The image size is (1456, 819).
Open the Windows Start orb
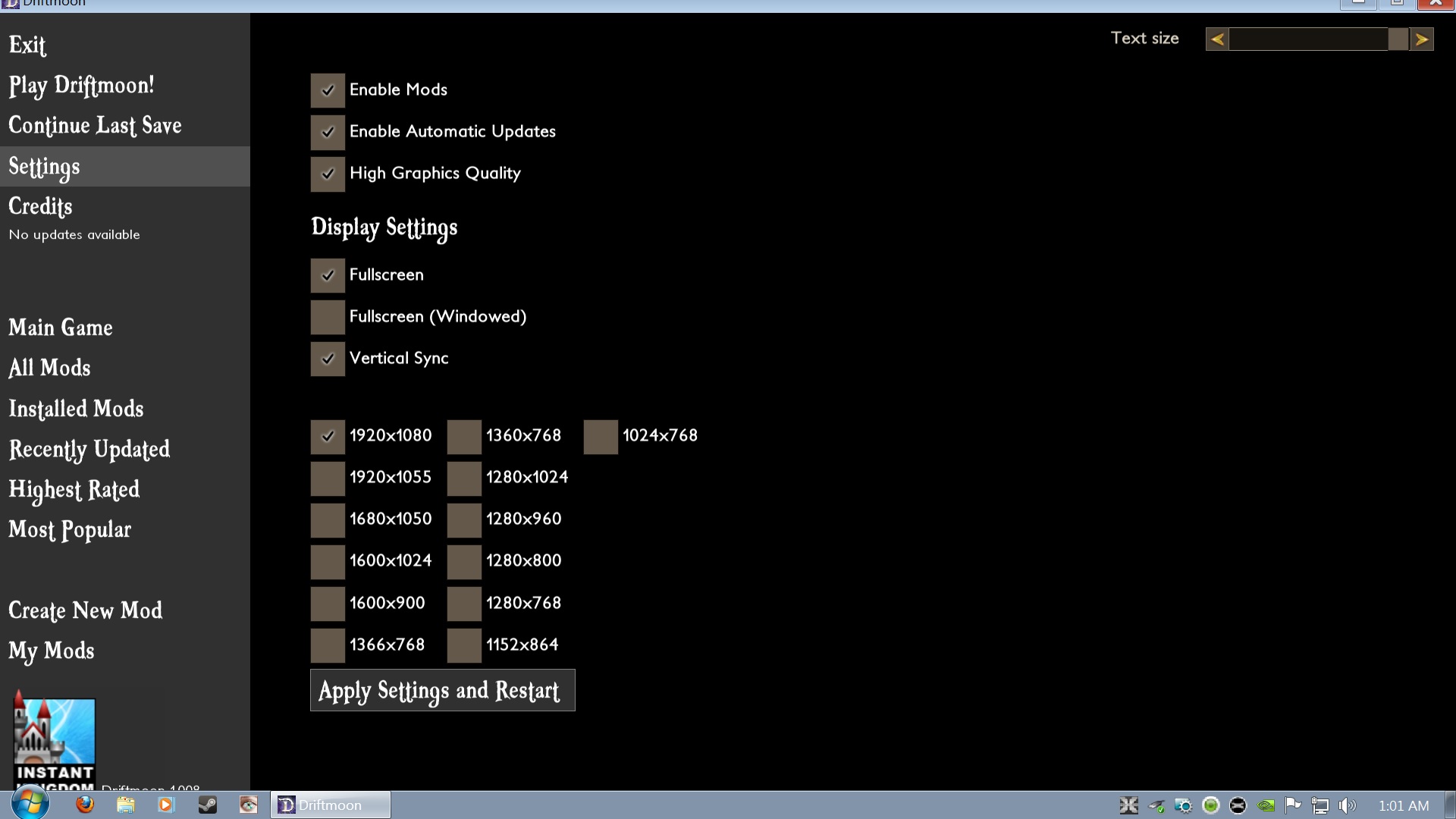tap(30, 805)
